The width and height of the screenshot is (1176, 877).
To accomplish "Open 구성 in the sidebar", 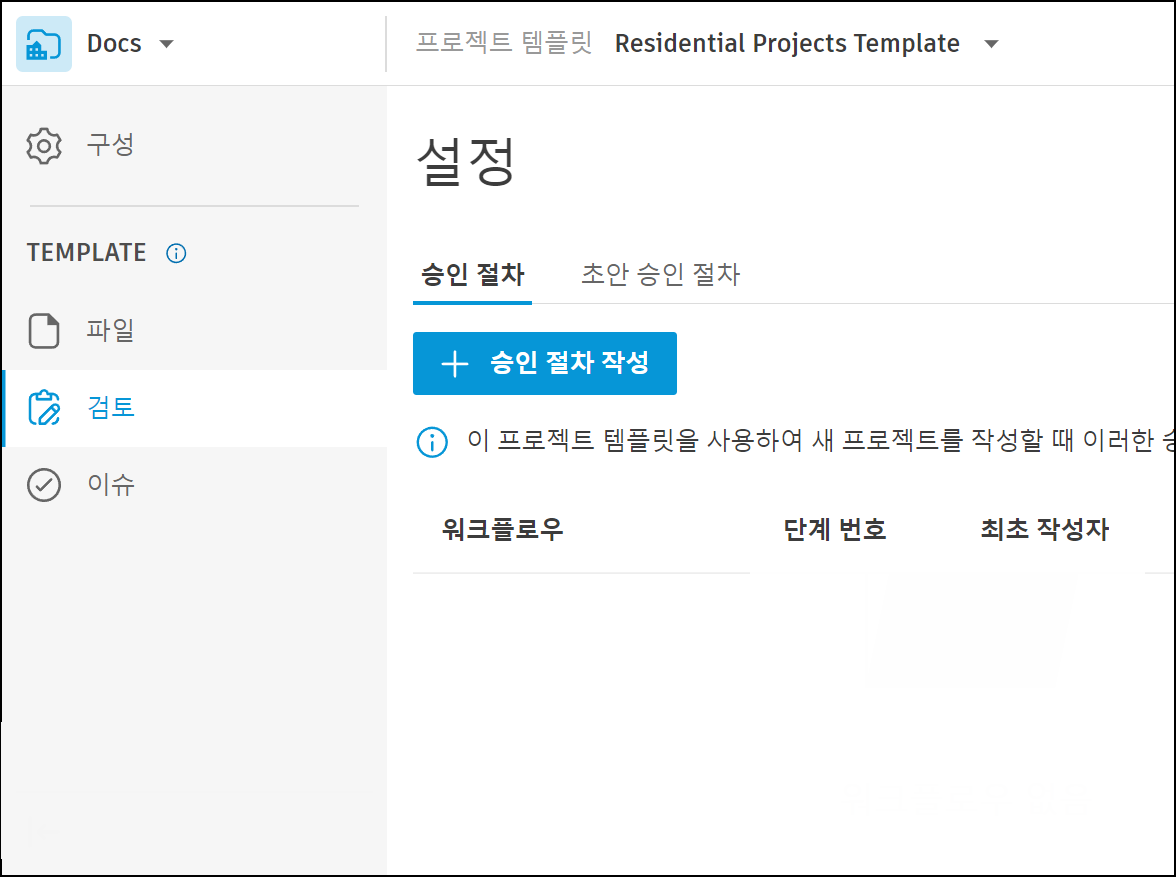I will coord(110,146).
